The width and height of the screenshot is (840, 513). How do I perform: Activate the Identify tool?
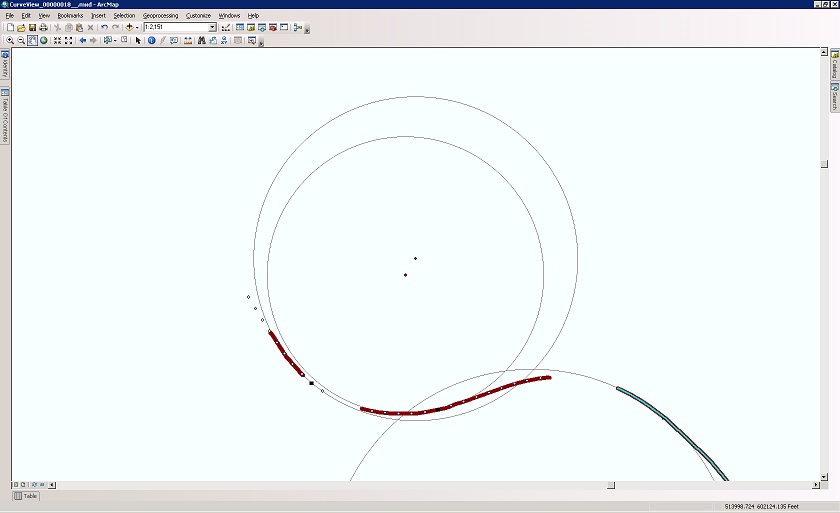click(152, 41)
